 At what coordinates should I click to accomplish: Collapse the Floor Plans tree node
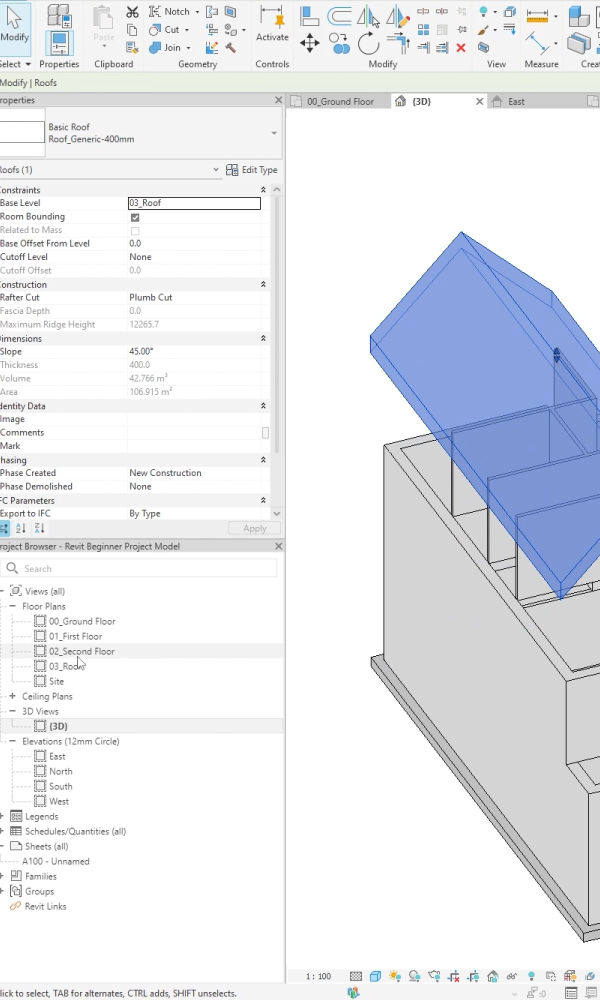tap(13, 606)
